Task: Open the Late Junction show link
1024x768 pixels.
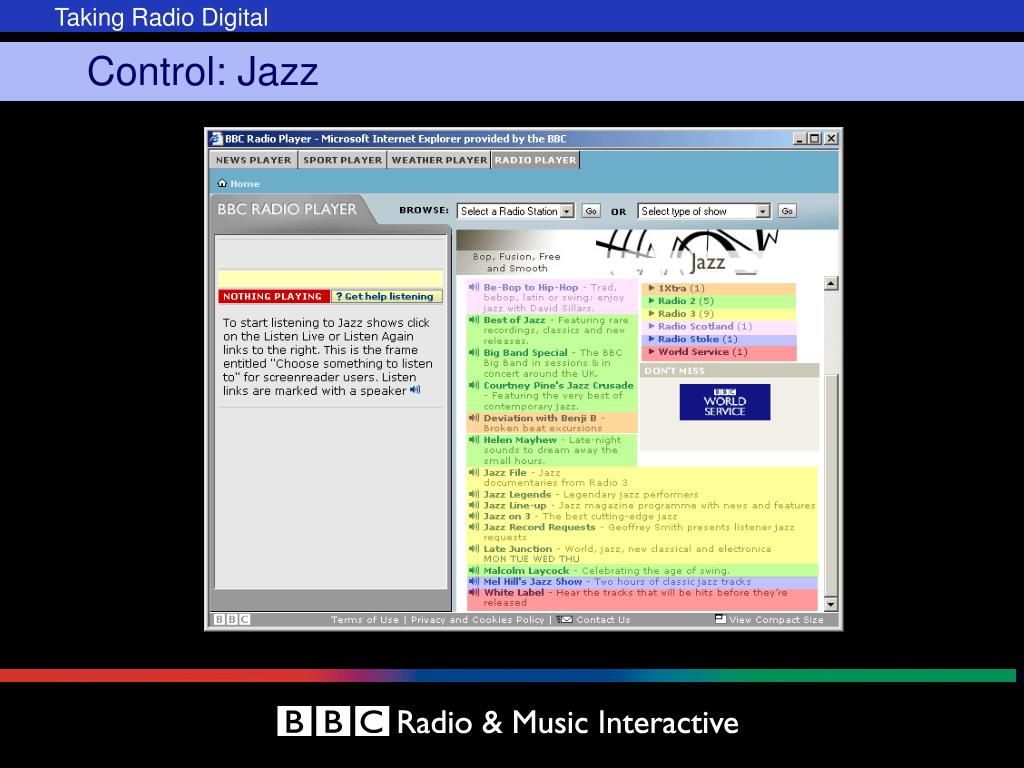Action: [x=517, y=549]
